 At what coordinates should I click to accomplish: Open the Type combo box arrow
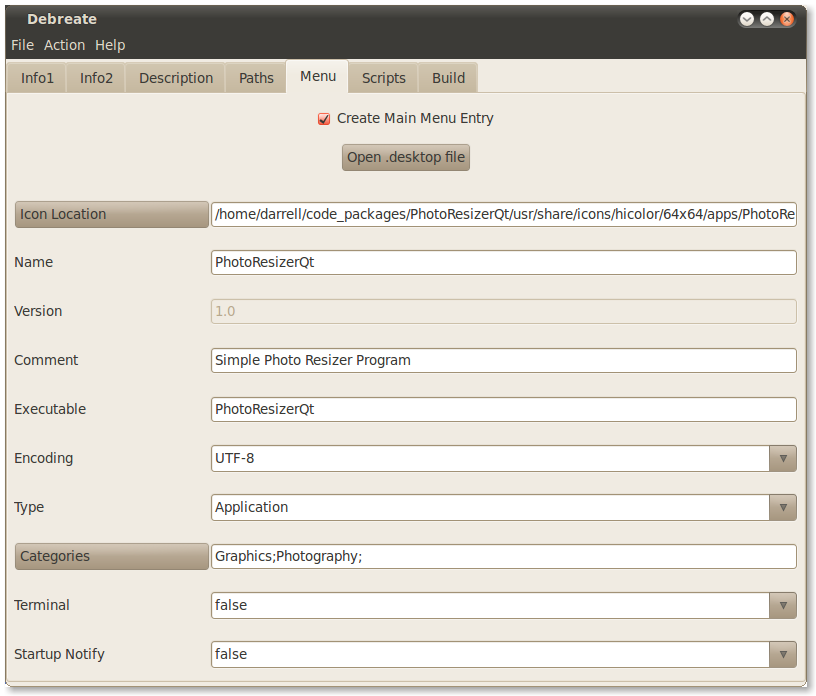(782, 507)
